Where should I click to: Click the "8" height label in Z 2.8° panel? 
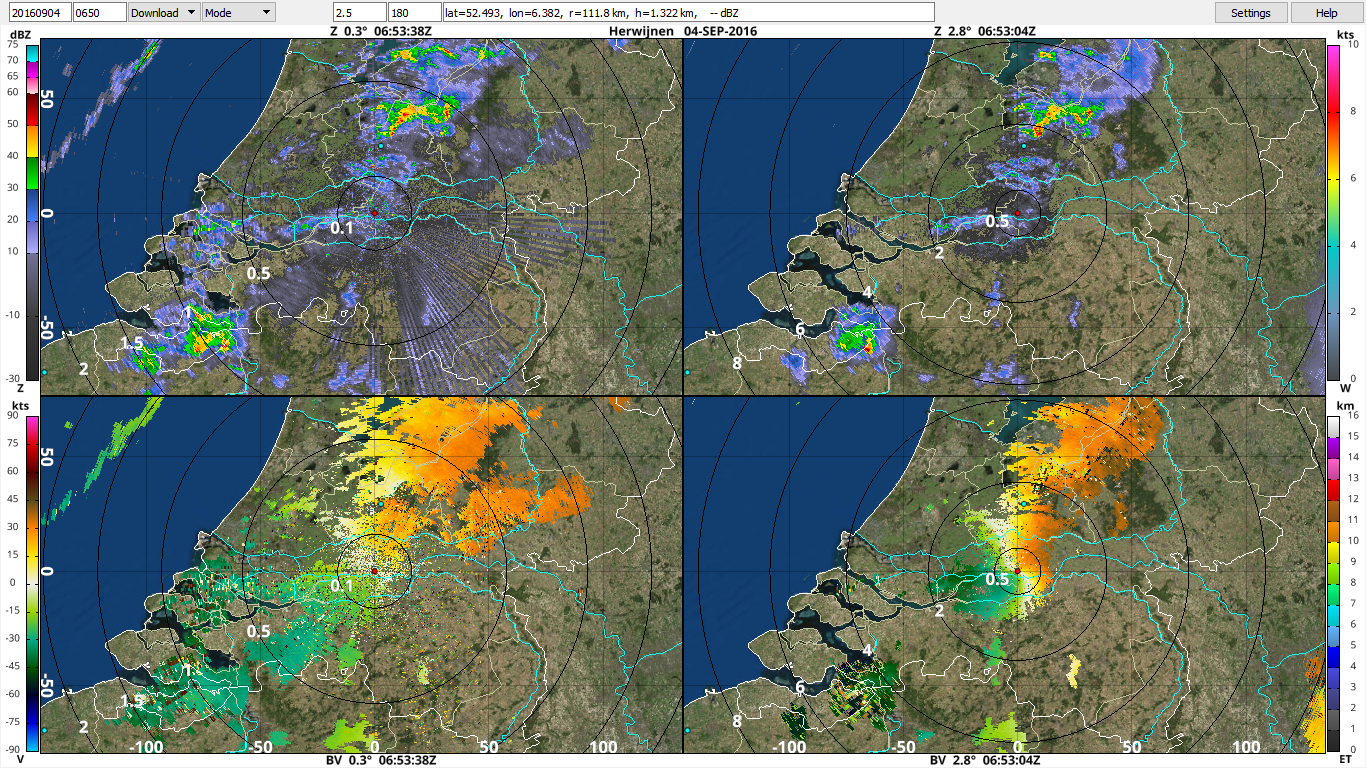pos(737,363)
